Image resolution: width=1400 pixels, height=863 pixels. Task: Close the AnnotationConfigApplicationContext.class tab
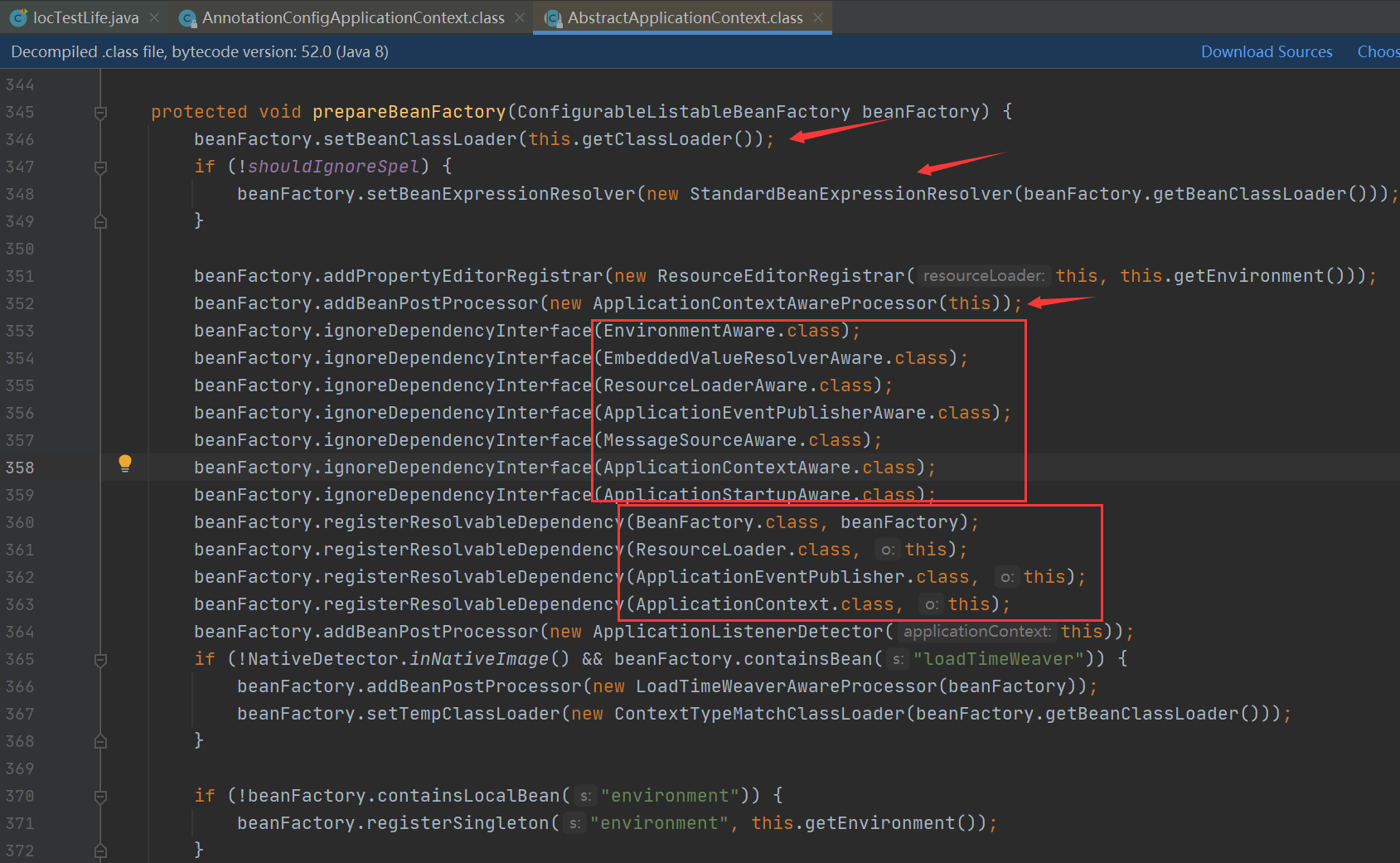(x=520, y=17)
